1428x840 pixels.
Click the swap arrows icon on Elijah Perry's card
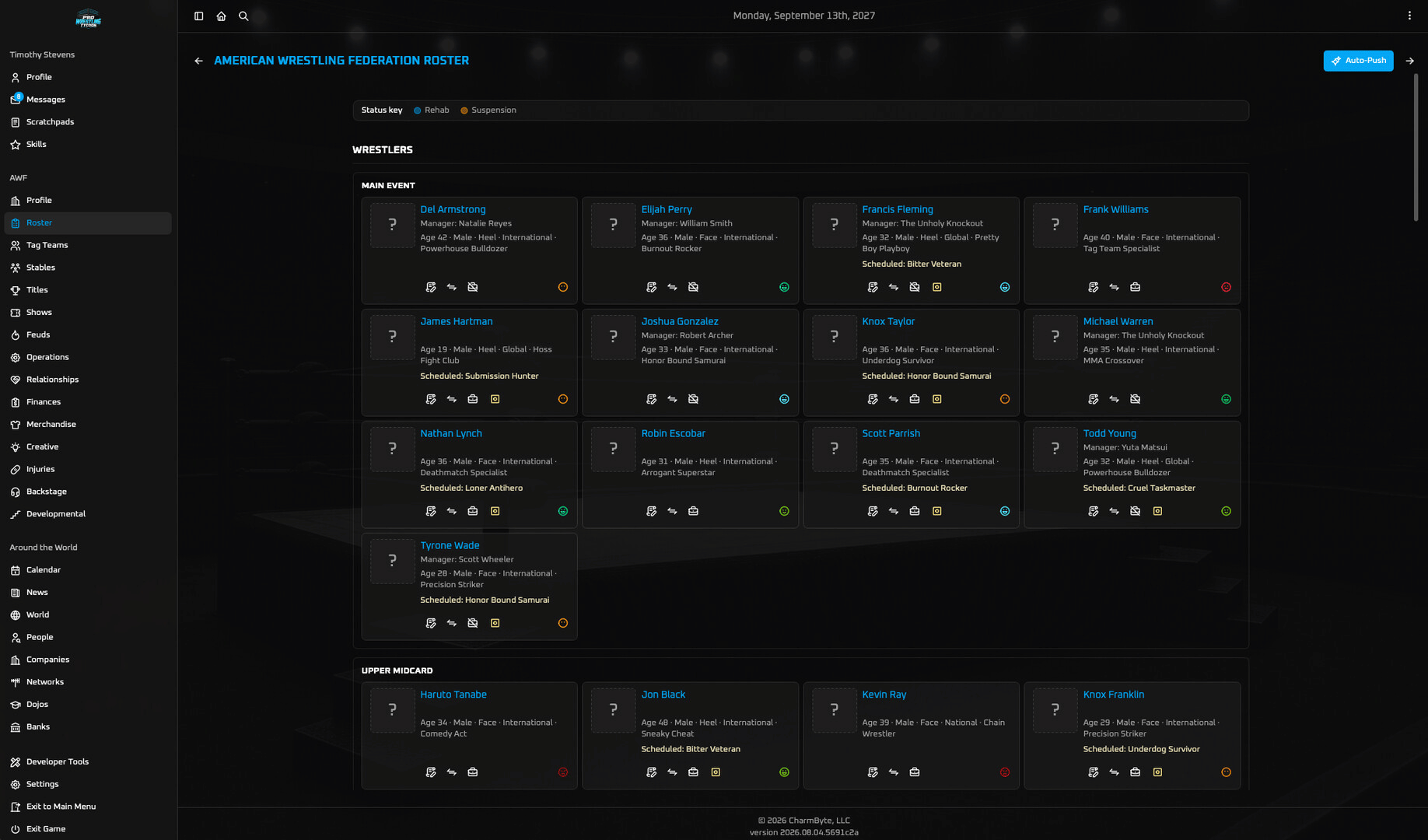pyautogui.click(x=672, y=287)
